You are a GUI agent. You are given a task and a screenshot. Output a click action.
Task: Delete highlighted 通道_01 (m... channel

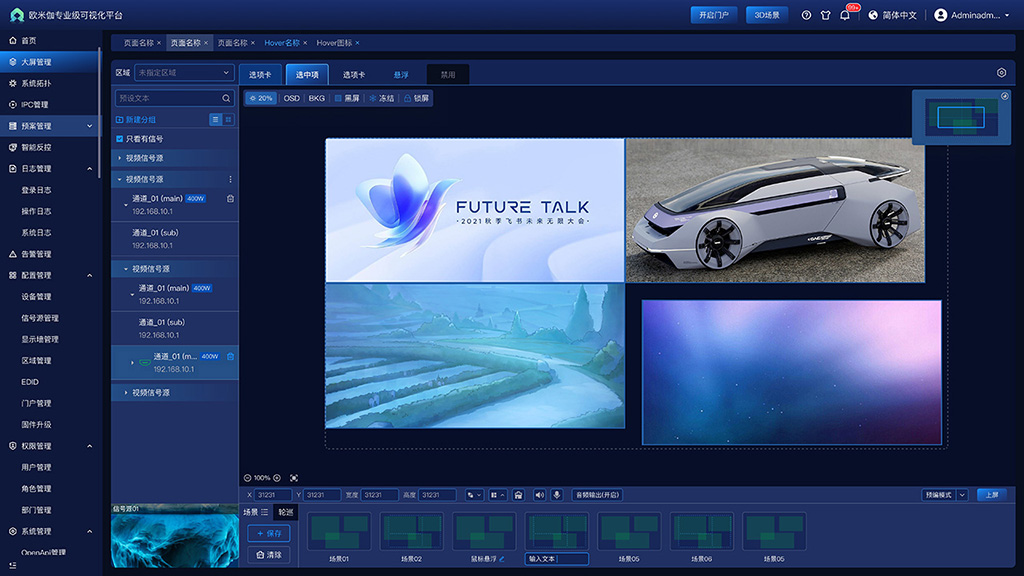tap(230, 357)
